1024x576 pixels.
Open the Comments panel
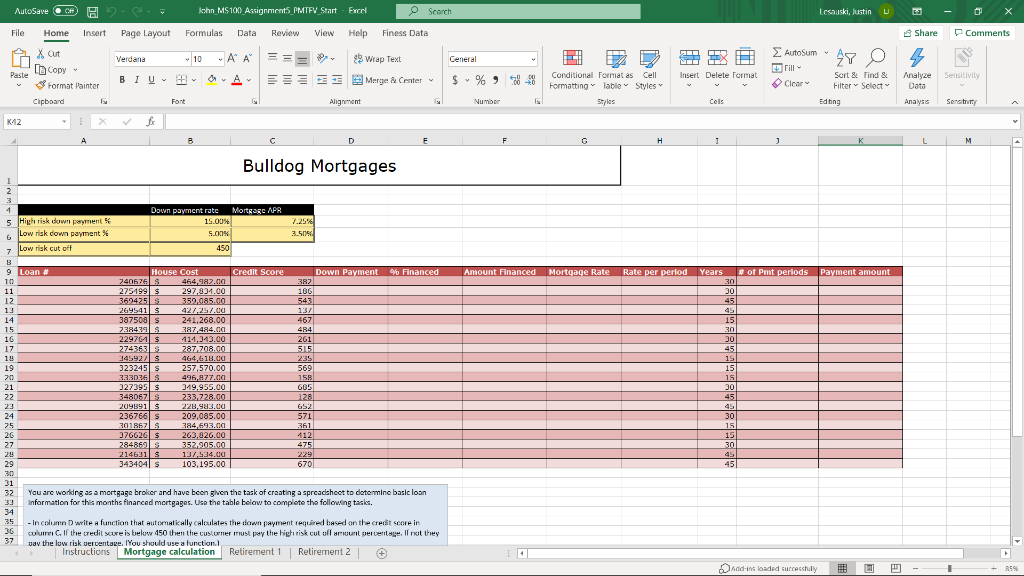coord(981,32)
